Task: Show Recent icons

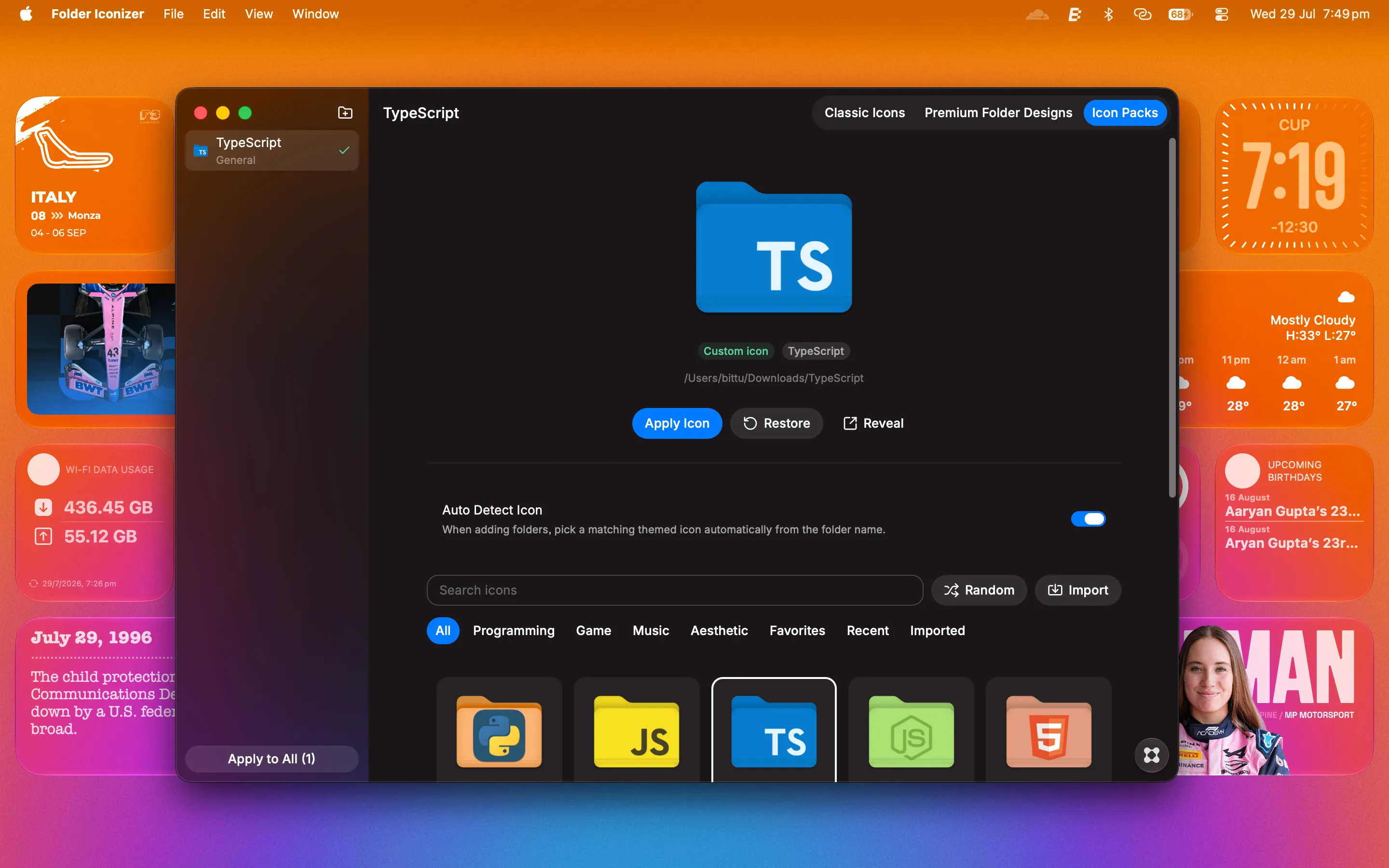Action: (x=867, y=630)
